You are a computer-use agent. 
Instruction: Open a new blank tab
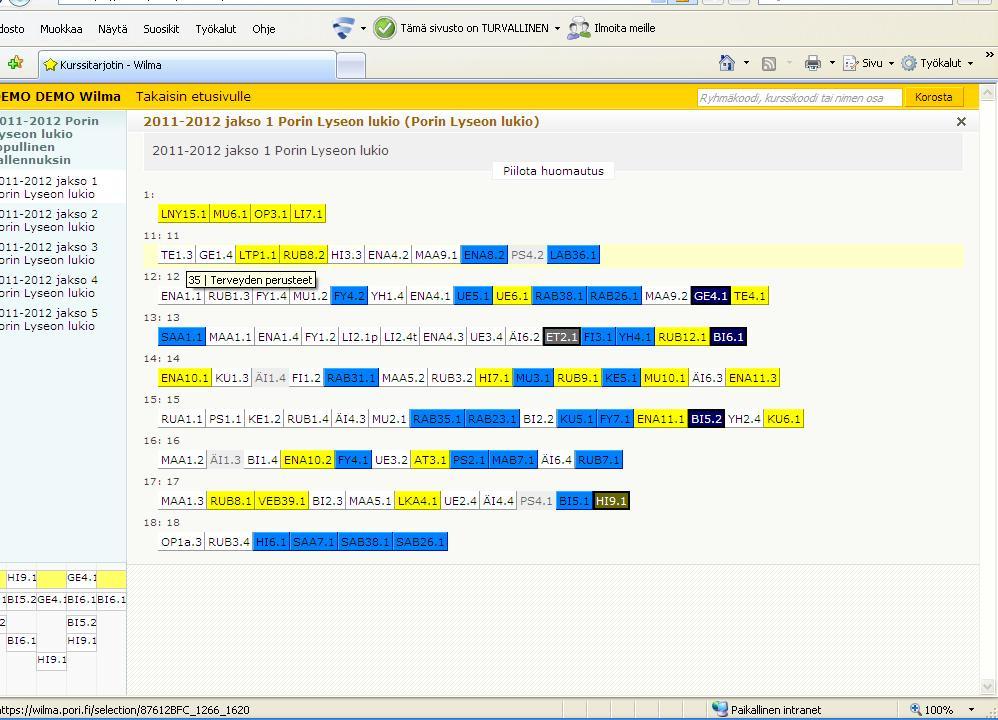351,65
